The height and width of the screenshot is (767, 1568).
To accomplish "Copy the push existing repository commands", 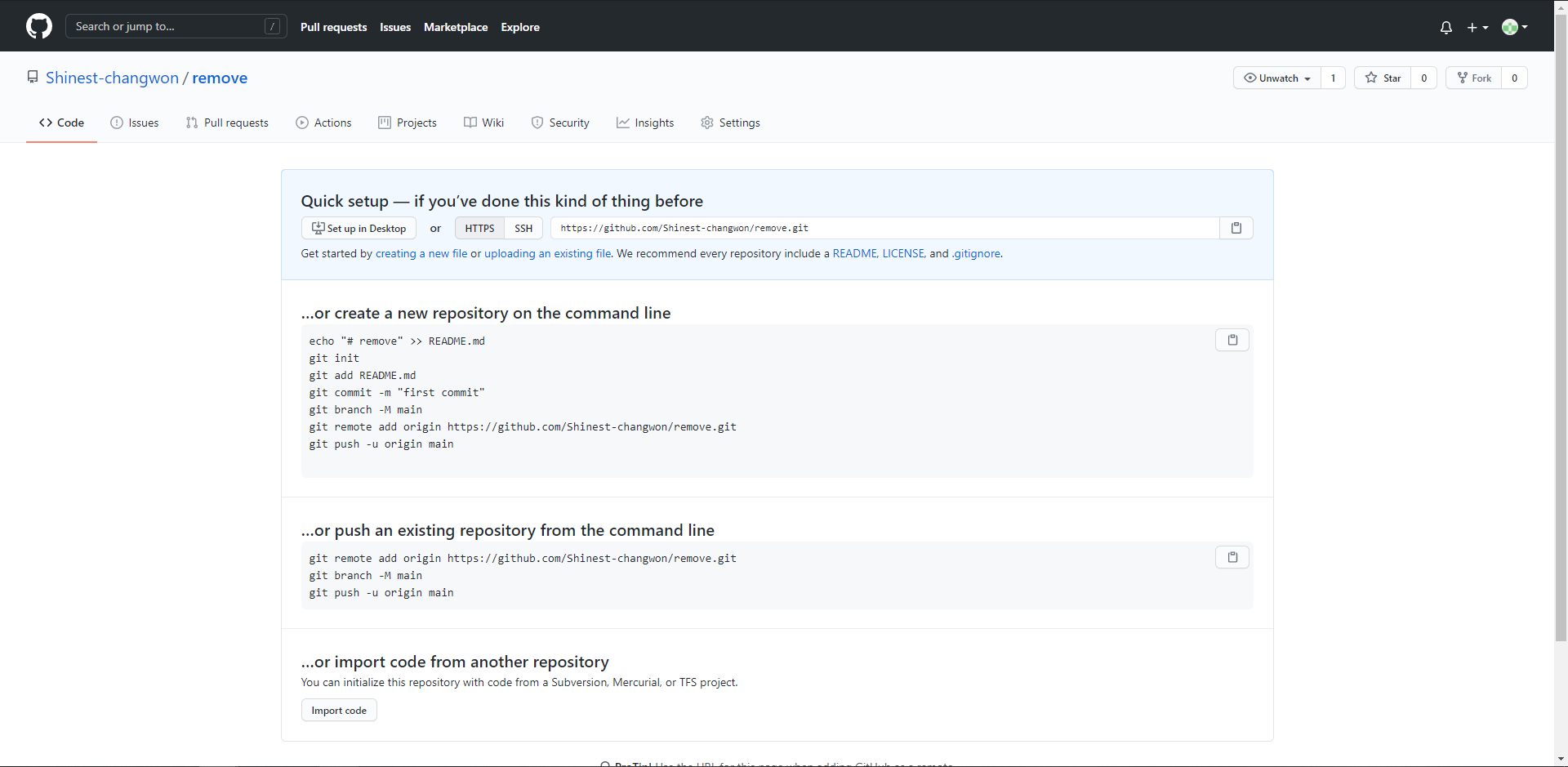I will (x=1232, y=557).
